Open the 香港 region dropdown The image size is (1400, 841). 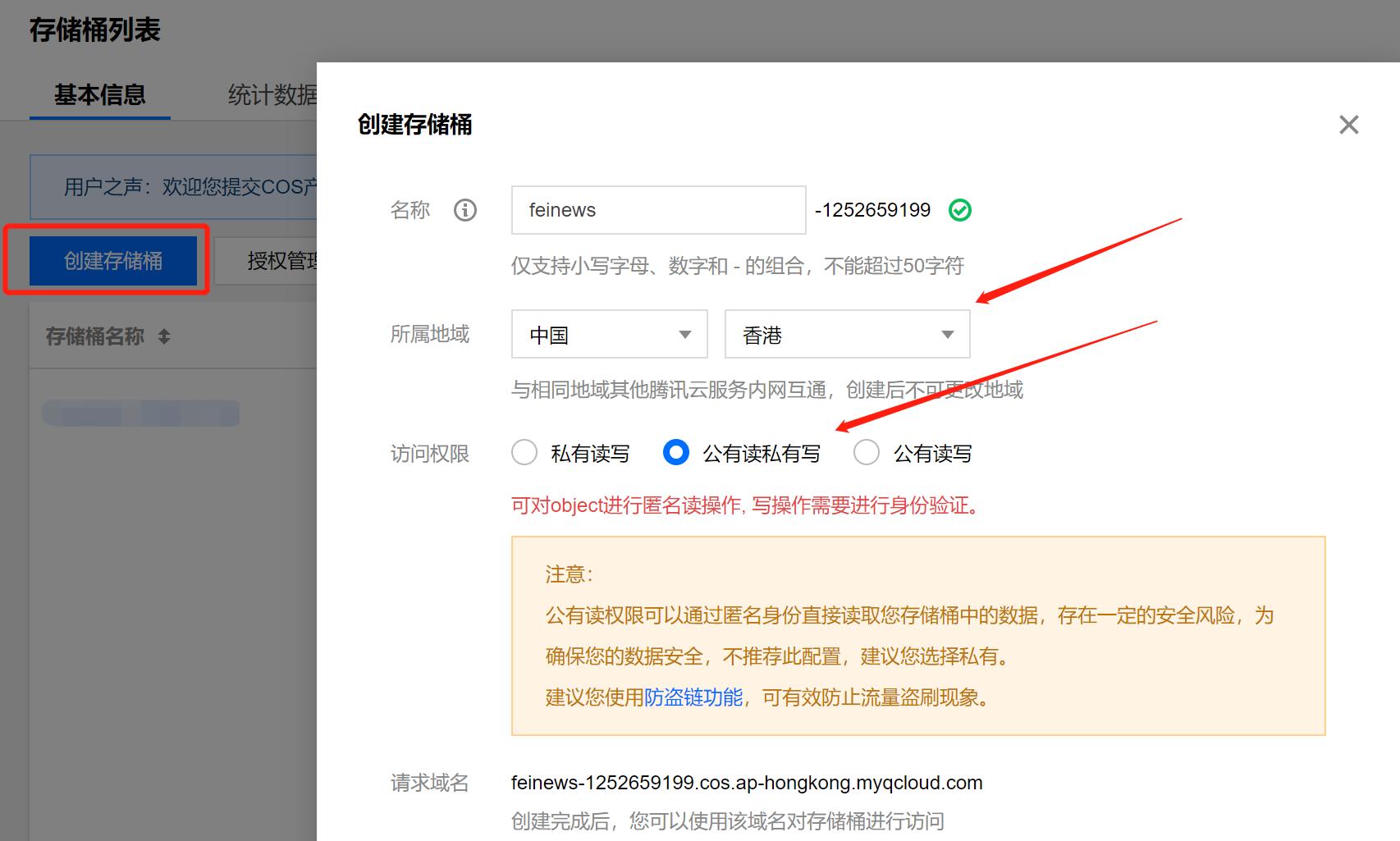coord(848,334)
